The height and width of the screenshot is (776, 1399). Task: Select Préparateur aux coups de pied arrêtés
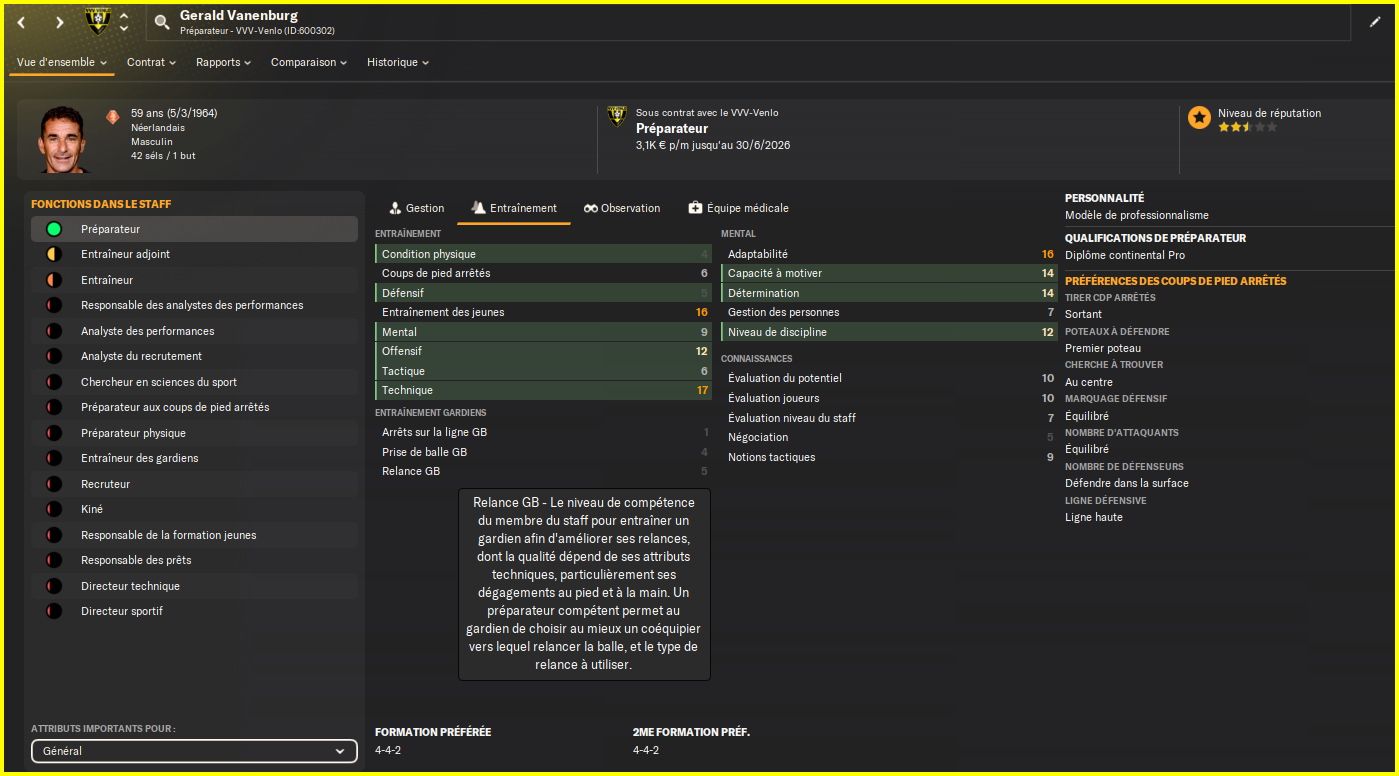[194, 407]
